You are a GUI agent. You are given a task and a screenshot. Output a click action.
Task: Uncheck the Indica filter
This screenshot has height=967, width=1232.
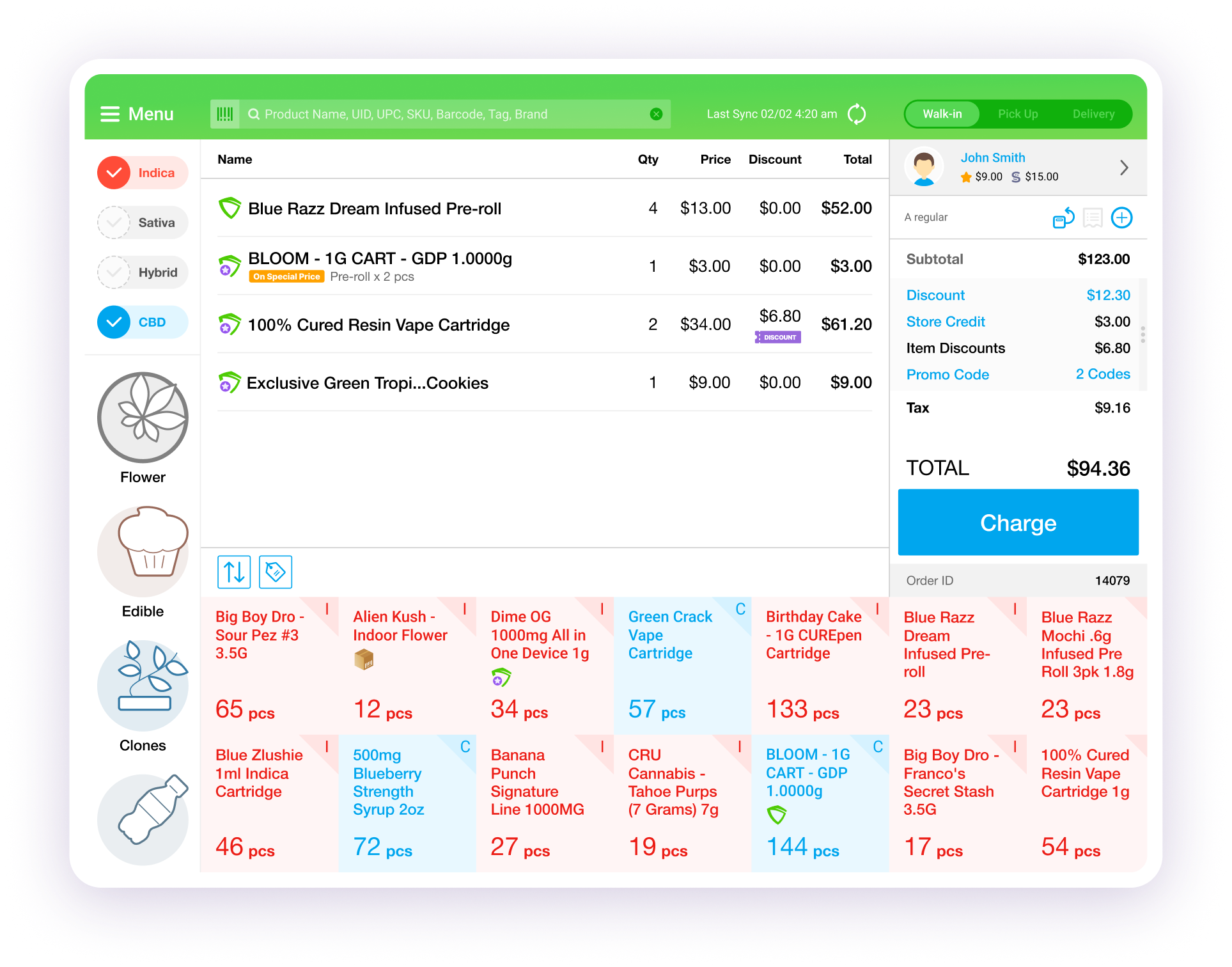click(114, 173)
